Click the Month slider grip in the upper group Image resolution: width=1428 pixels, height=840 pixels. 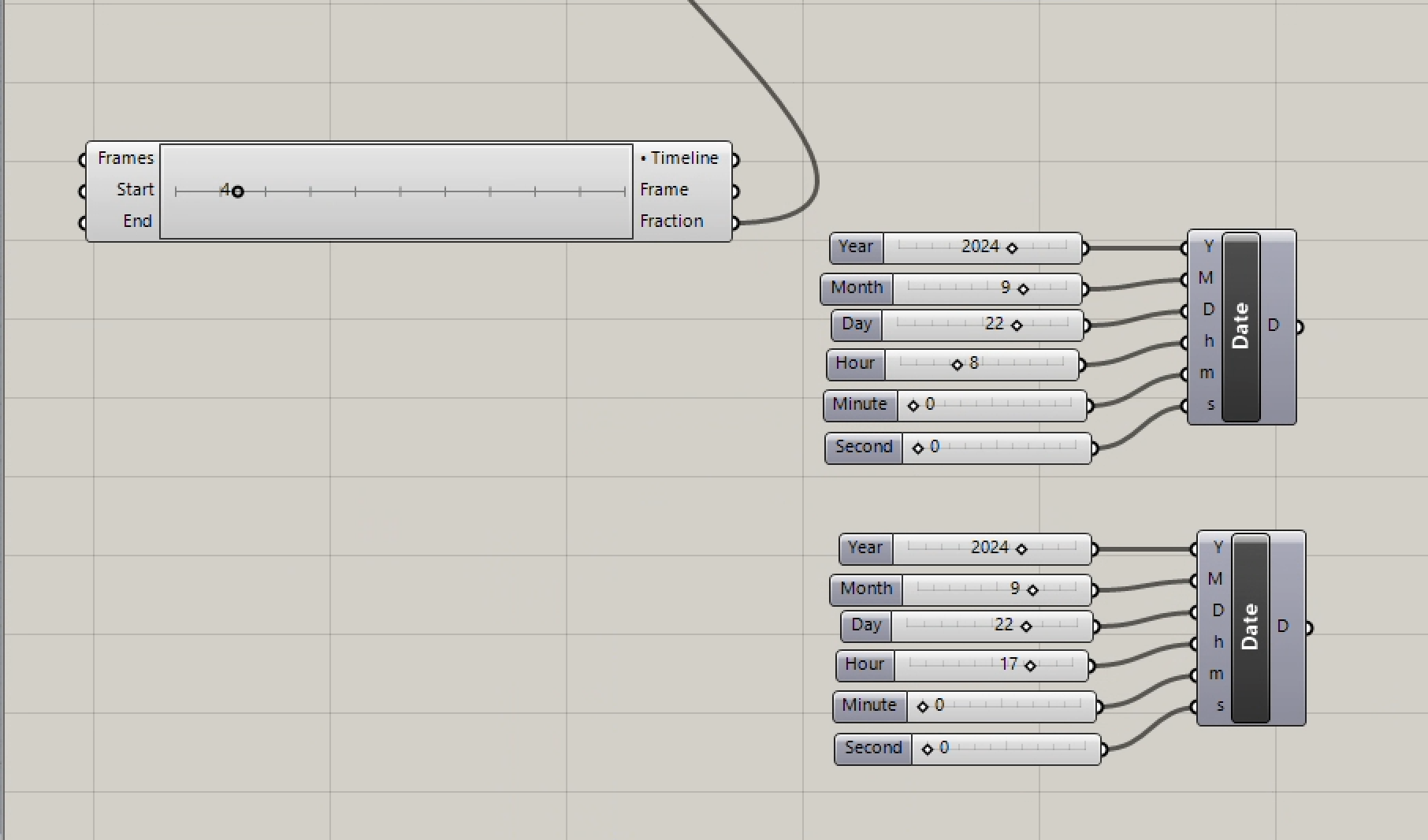tap(1023, 289)
